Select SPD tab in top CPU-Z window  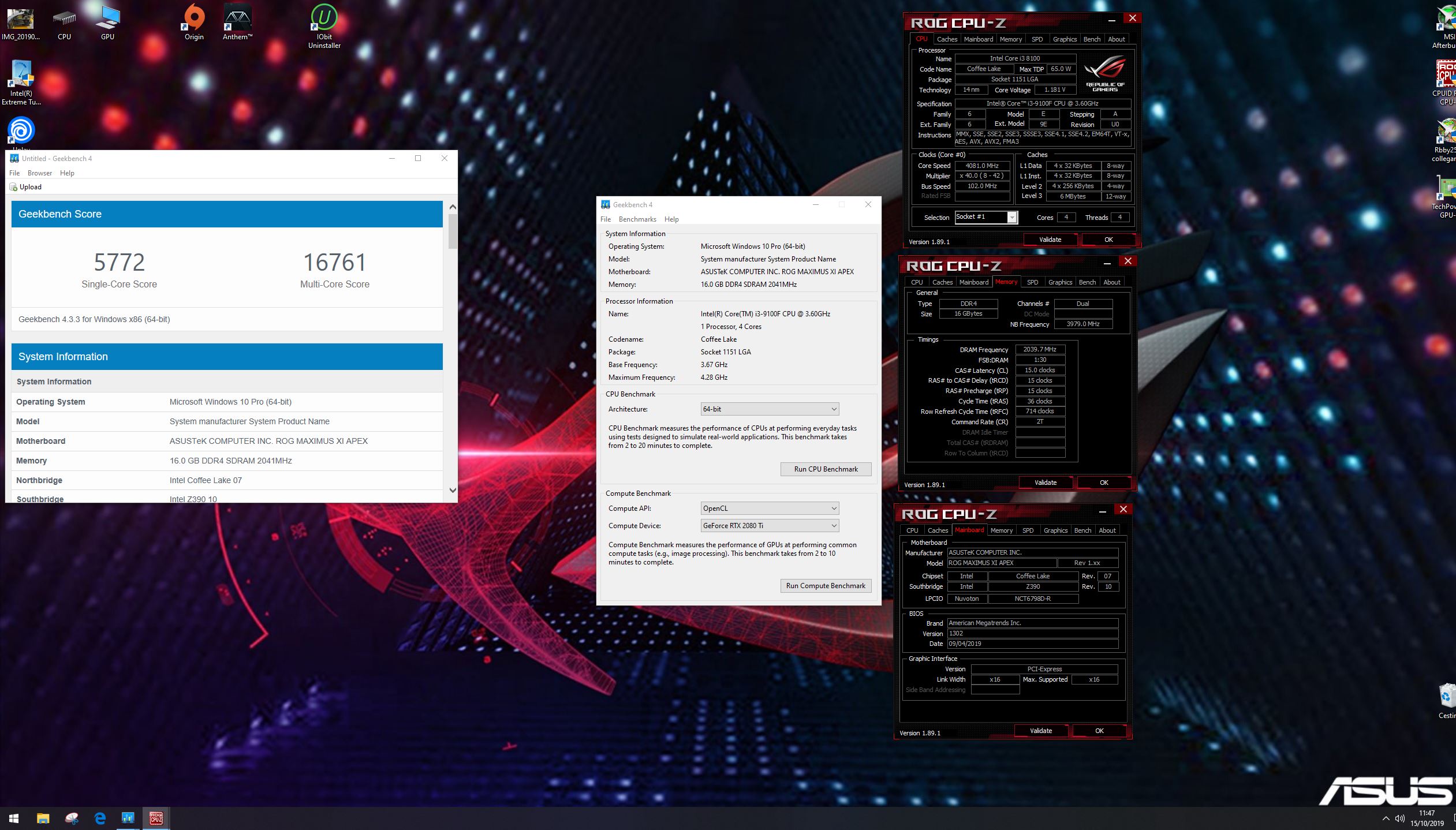pyautogui.click(x=1037, y=39)
